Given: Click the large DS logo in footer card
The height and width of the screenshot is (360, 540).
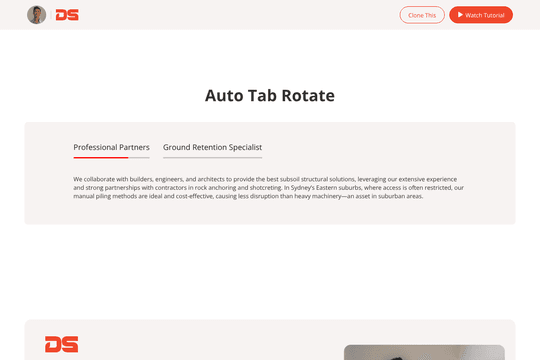Looking at the screenshot, I should tap(62, 344).
